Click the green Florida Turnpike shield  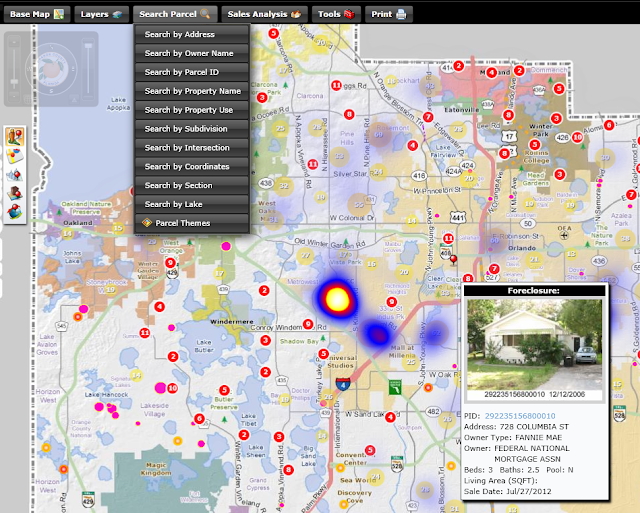pos(394,388)
